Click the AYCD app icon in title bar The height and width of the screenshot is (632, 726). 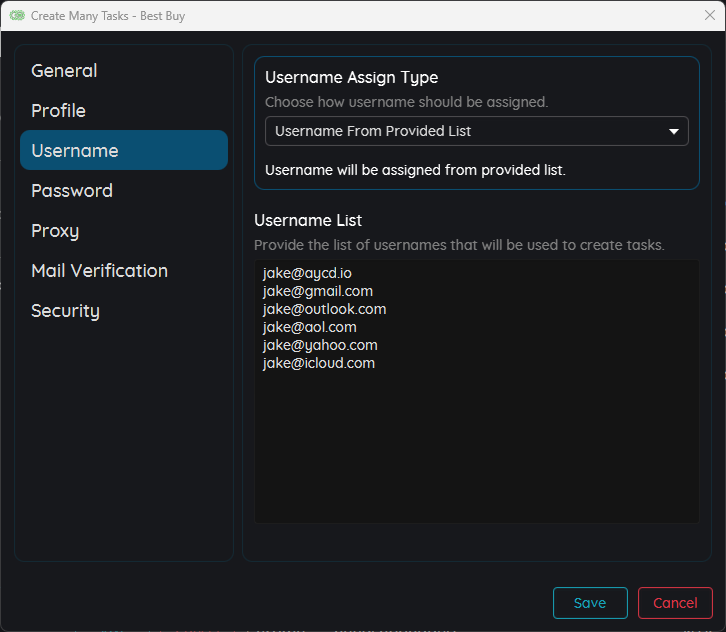point(17,16)
